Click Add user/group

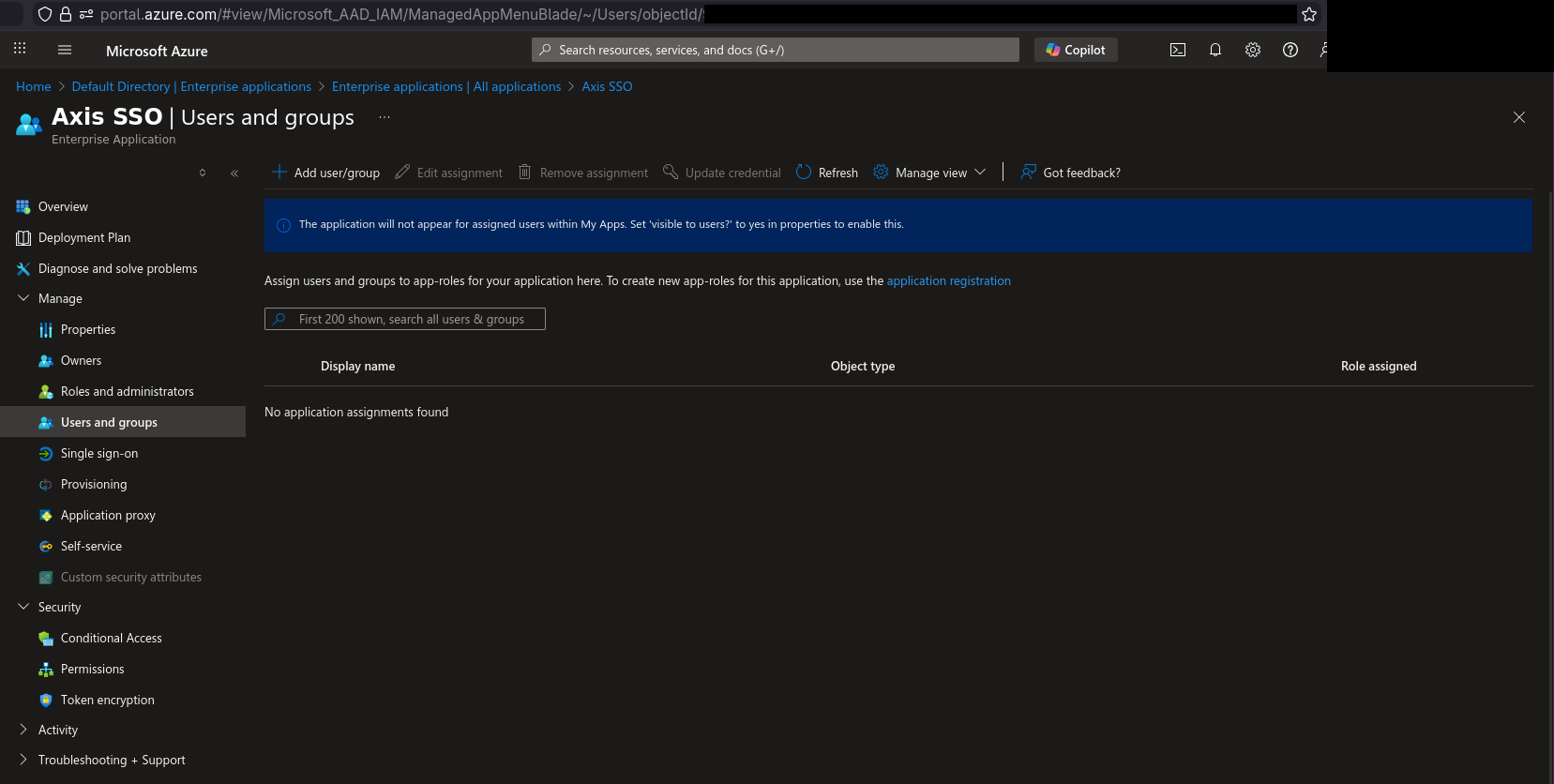point(325,173)
